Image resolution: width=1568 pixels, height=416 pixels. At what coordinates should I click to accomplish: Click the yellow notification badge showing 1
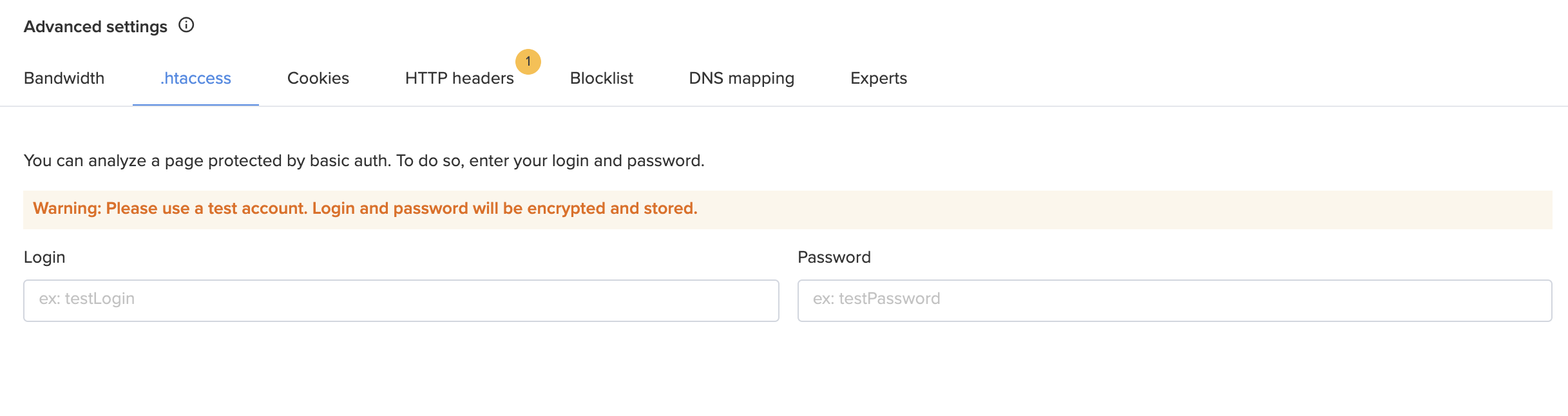(x=528, y=62)
